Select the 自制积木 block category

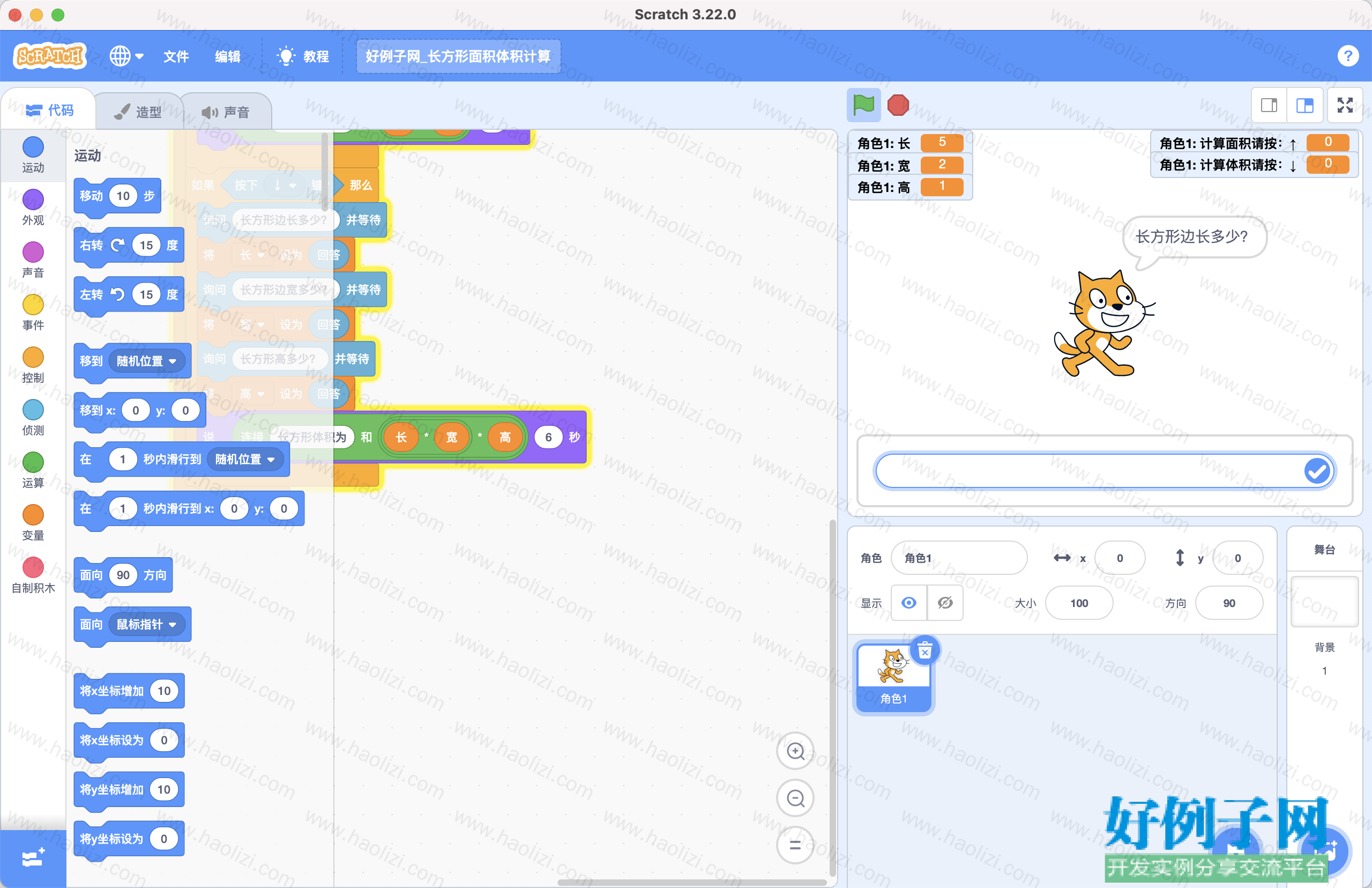(33, 576)
